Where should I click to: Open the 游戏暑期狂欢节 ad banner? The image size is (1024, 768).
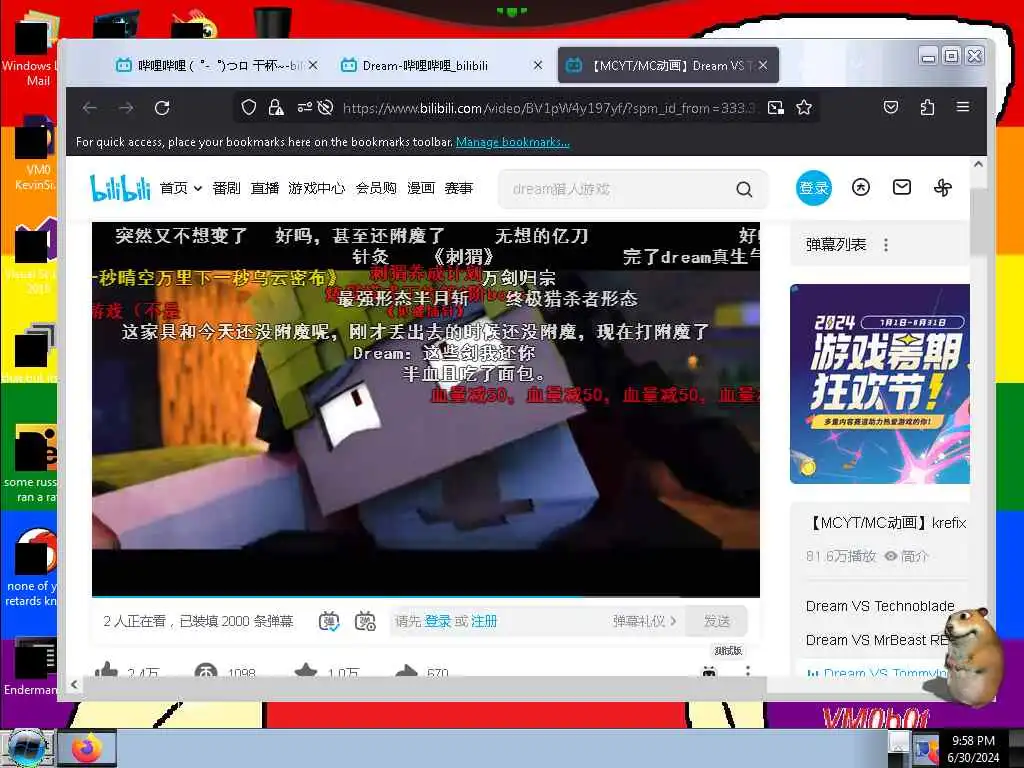click(x=880, y=384)
